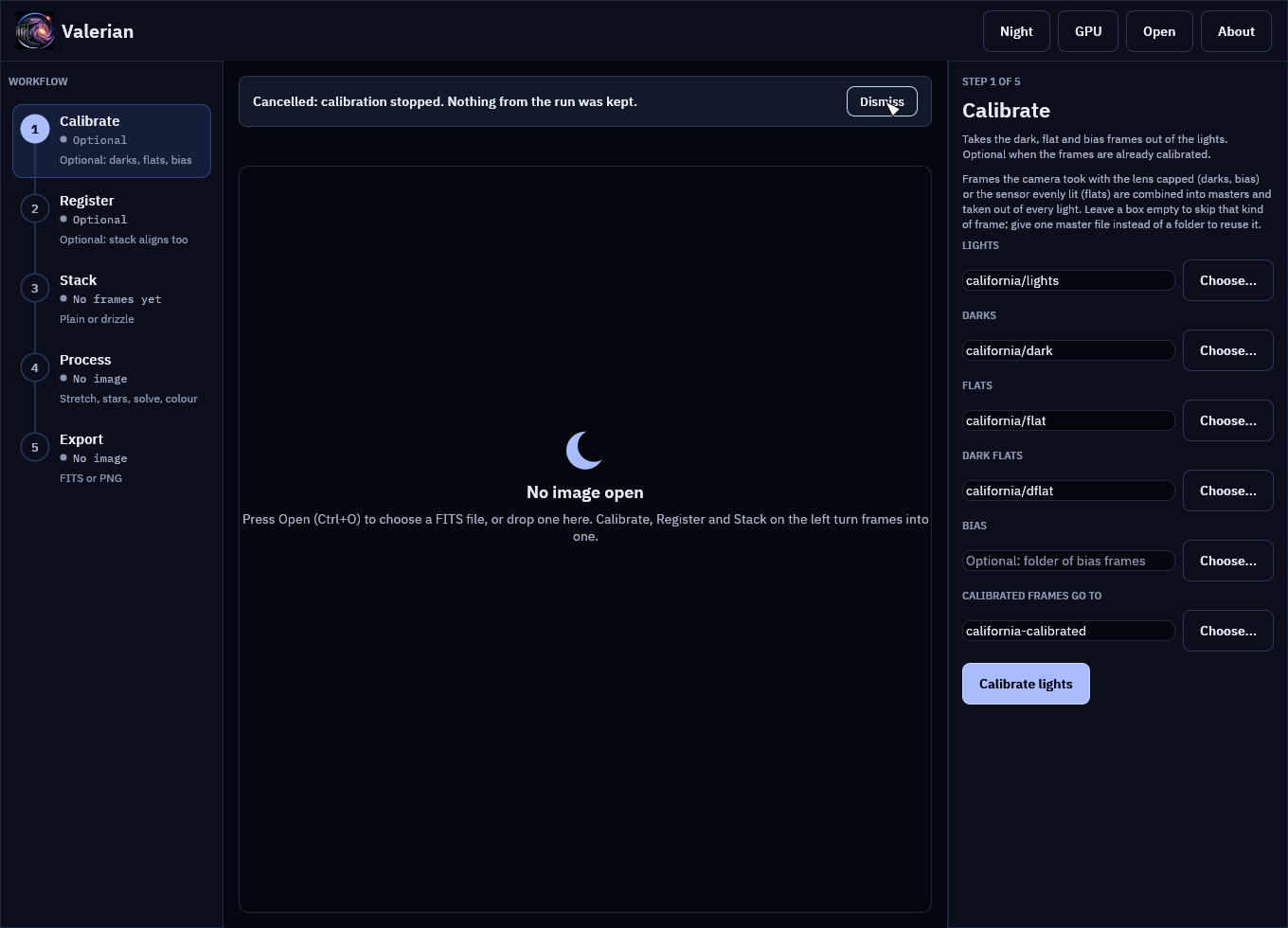Screen dimensions: 1288x928
Task: Choose a folder for Darks
Action: pyautogui.click(x=1228, y=350)
